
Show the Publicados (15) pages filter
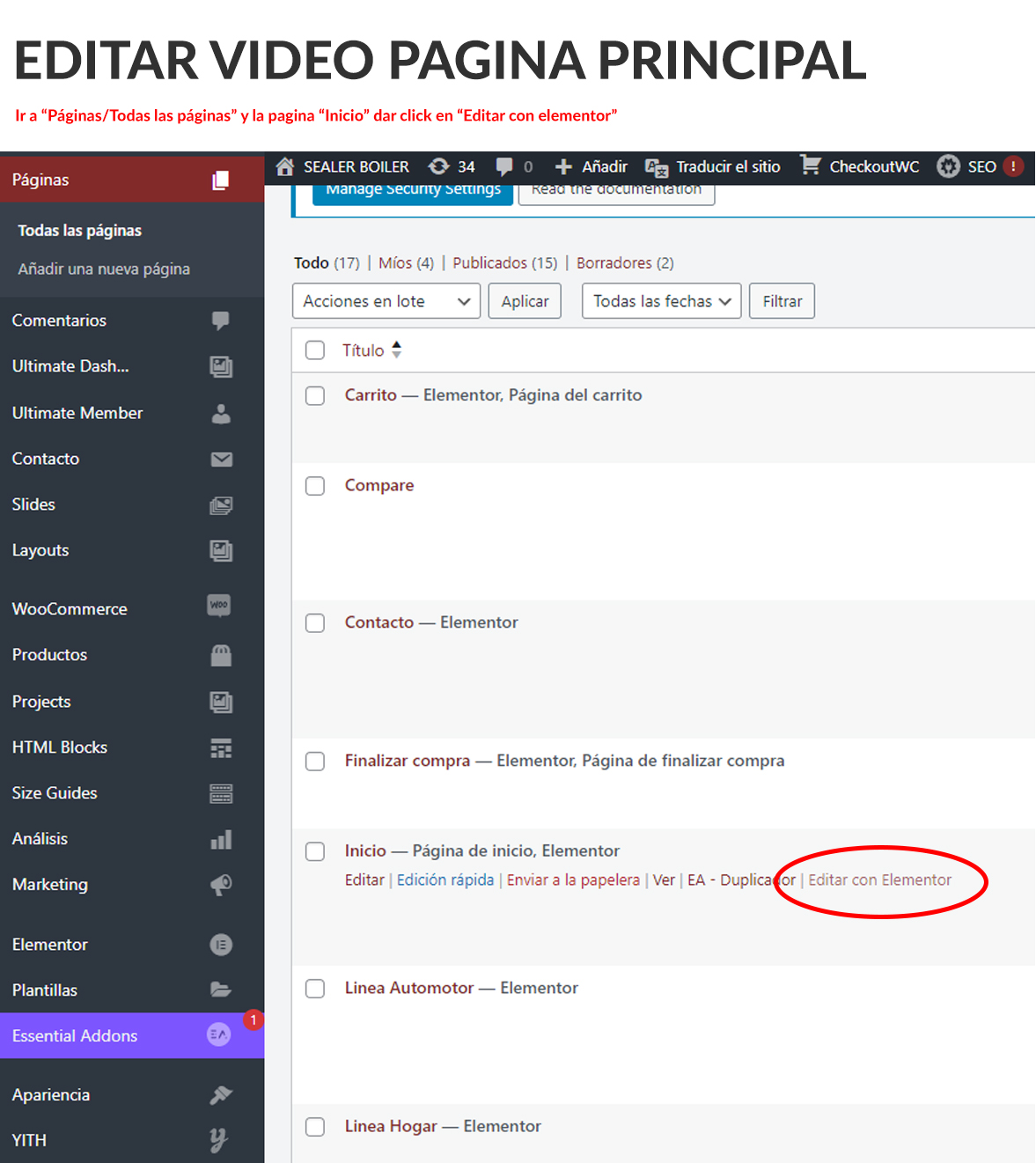pyautogui.click(x=505, y=263)
